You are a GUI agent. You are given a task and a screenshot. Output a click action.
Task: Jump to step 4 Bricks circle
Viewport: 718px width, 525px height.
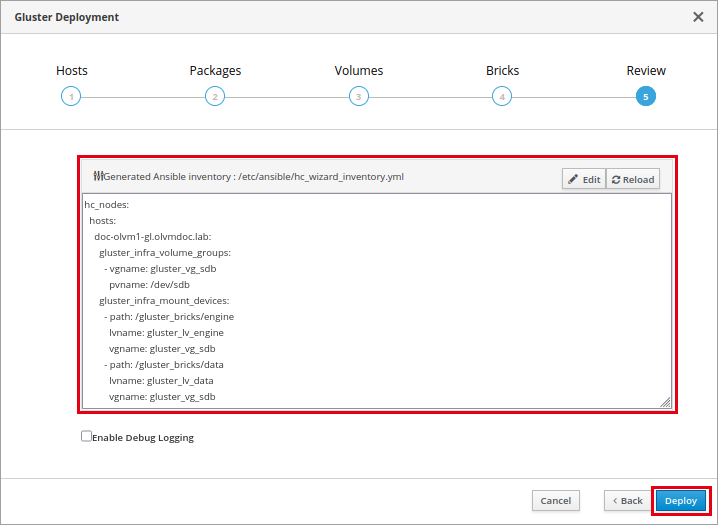pyautogui.click(x=502, y=97)
